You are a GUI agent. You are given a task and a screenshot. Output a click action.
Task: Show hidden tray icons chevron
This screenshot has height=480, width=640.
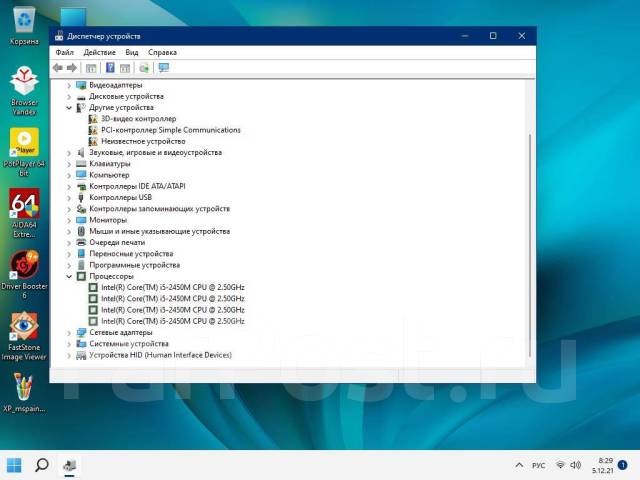[x=519, y=465]
